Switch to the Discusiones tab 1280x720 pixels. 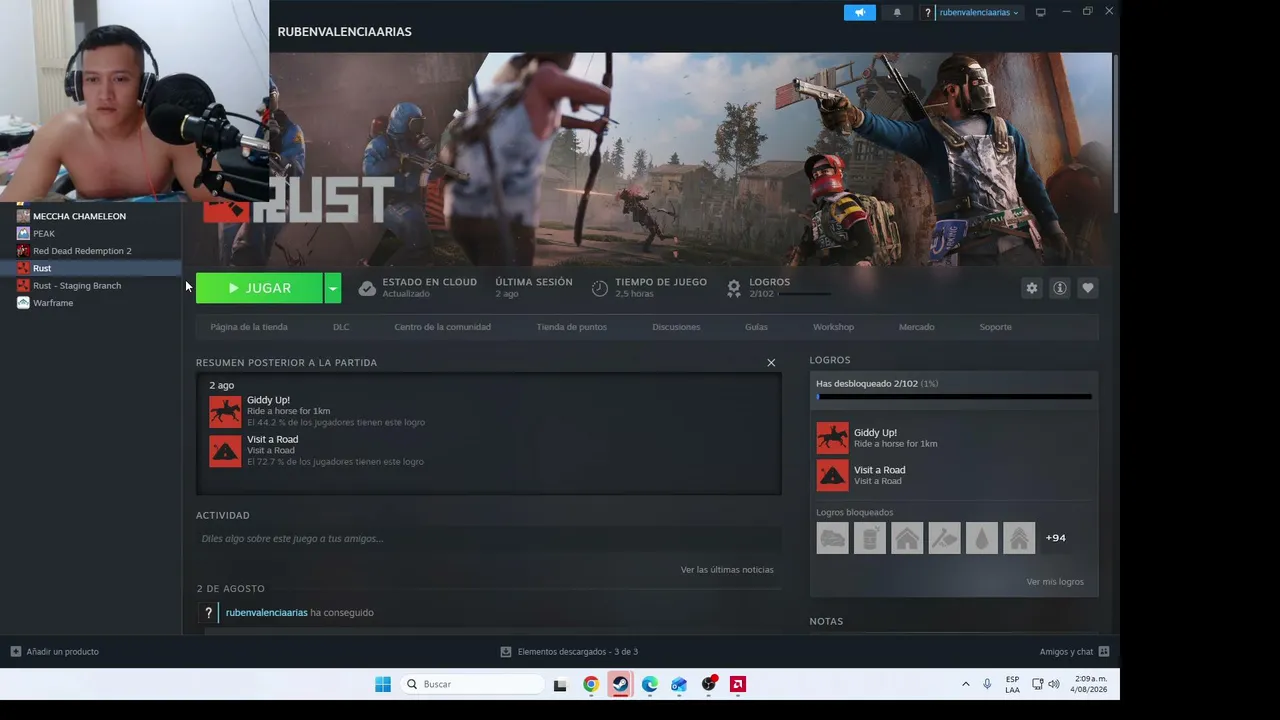(x=676, y=327)
